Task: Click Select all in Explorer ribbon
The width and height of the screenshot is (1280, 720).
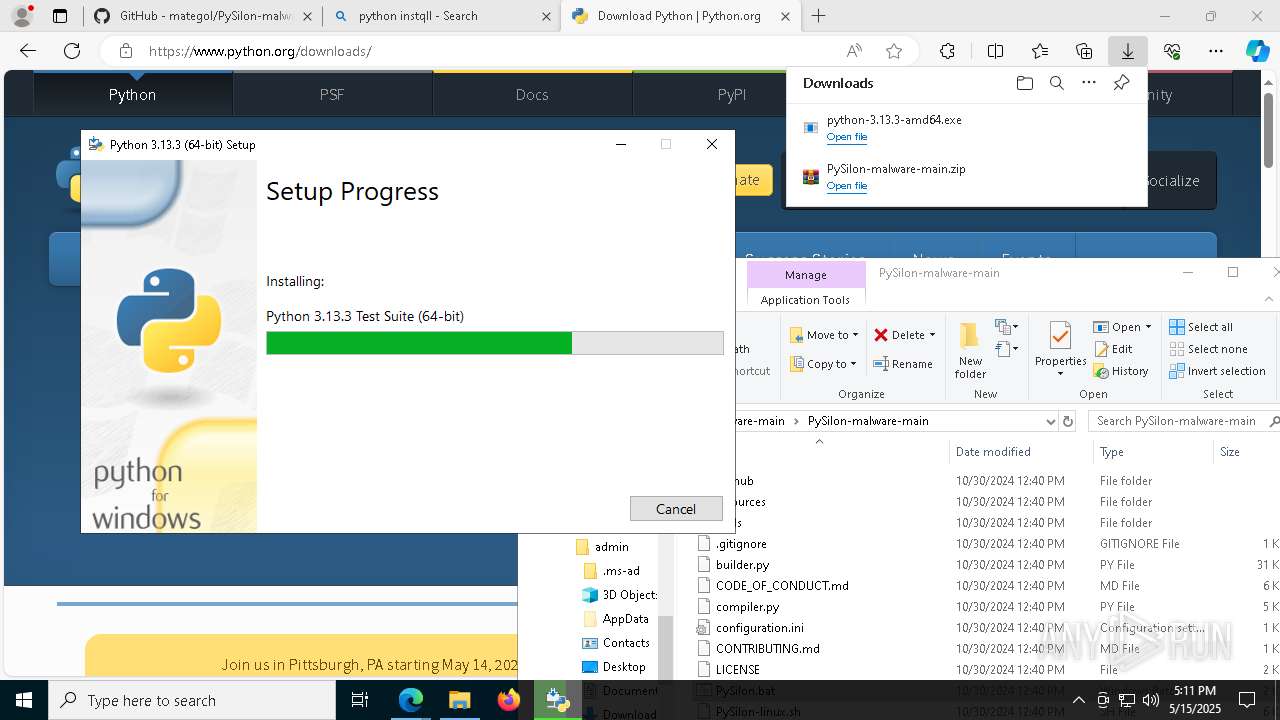Action: click(x=1201, y=327)
